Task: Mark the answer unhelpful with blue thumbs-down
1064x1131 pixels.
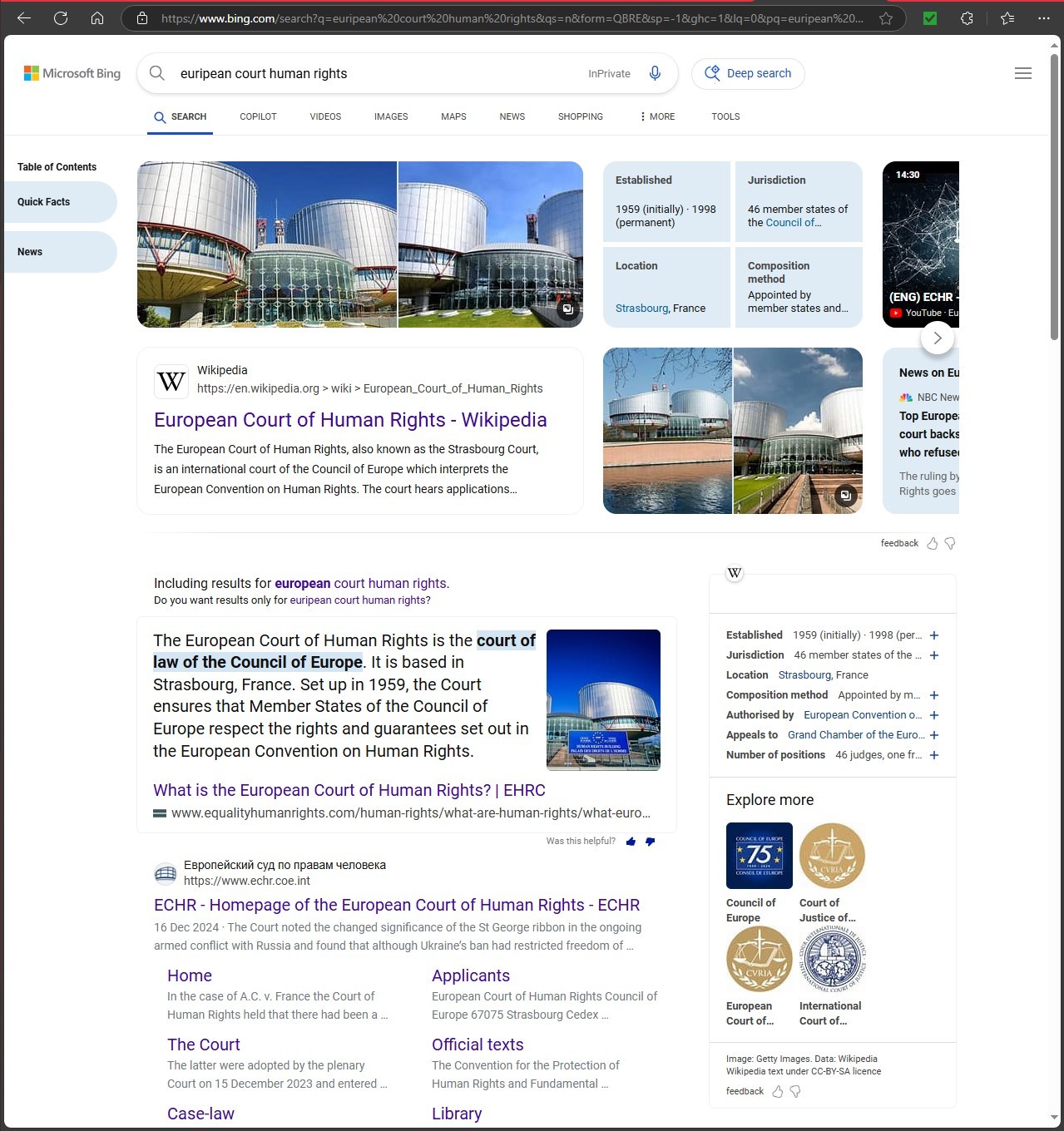Action: 650,842
